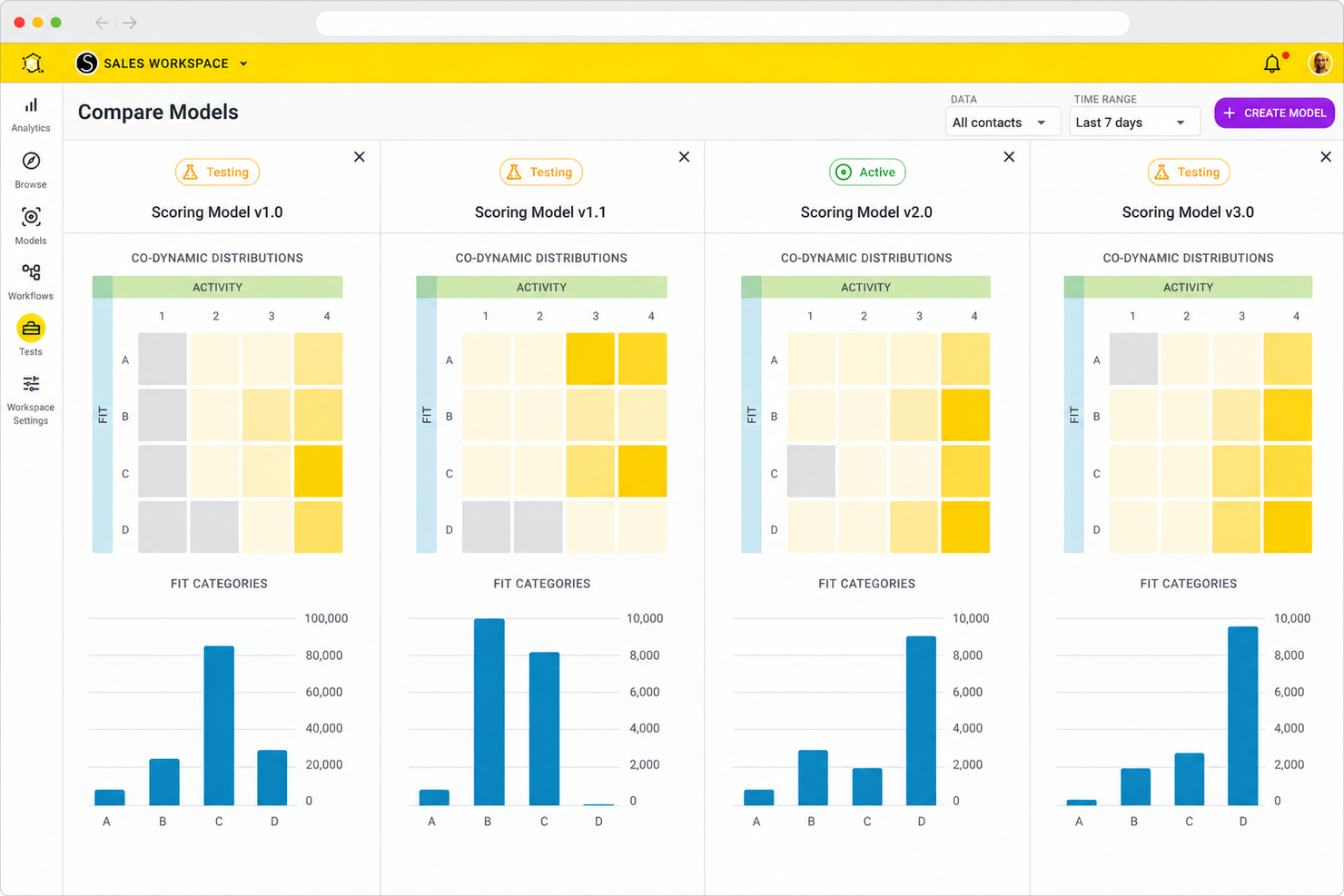The width and height of the screenshot is (1344, 896).
Task: Click bar D in v2.0 Fit Categories
Action: point(921,721)
